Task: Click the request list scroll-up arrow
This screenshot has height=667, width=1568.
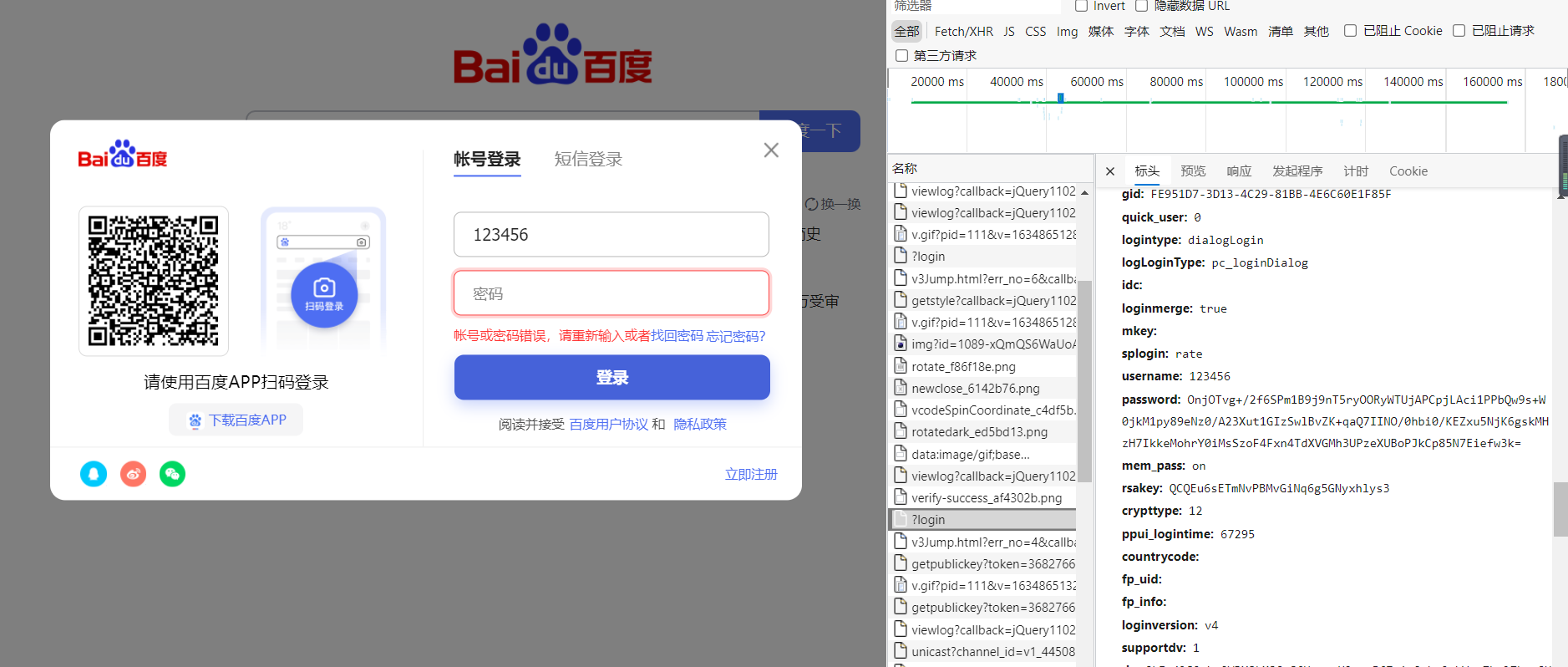Action: (1084, 192)
